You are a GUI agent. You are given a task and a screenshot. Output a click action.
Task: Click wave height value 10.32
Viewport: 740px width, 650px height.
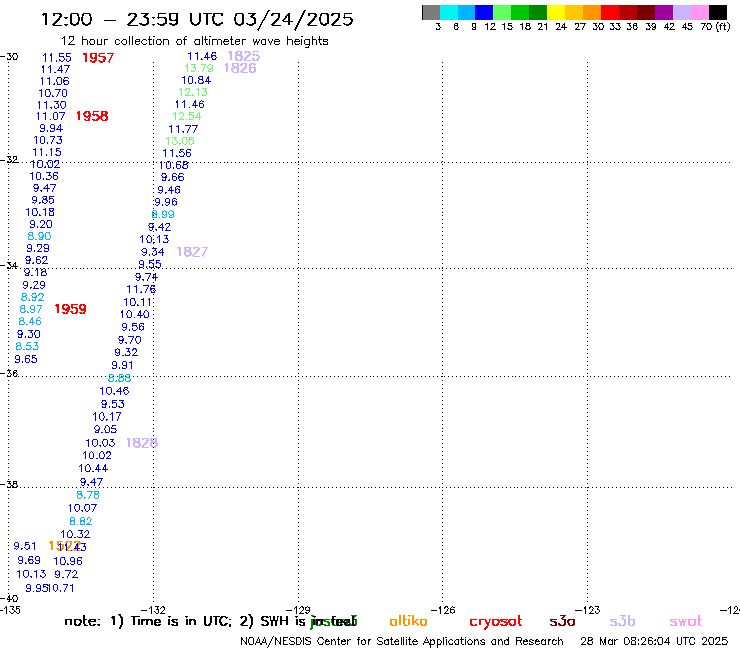(x=75, y=534)
